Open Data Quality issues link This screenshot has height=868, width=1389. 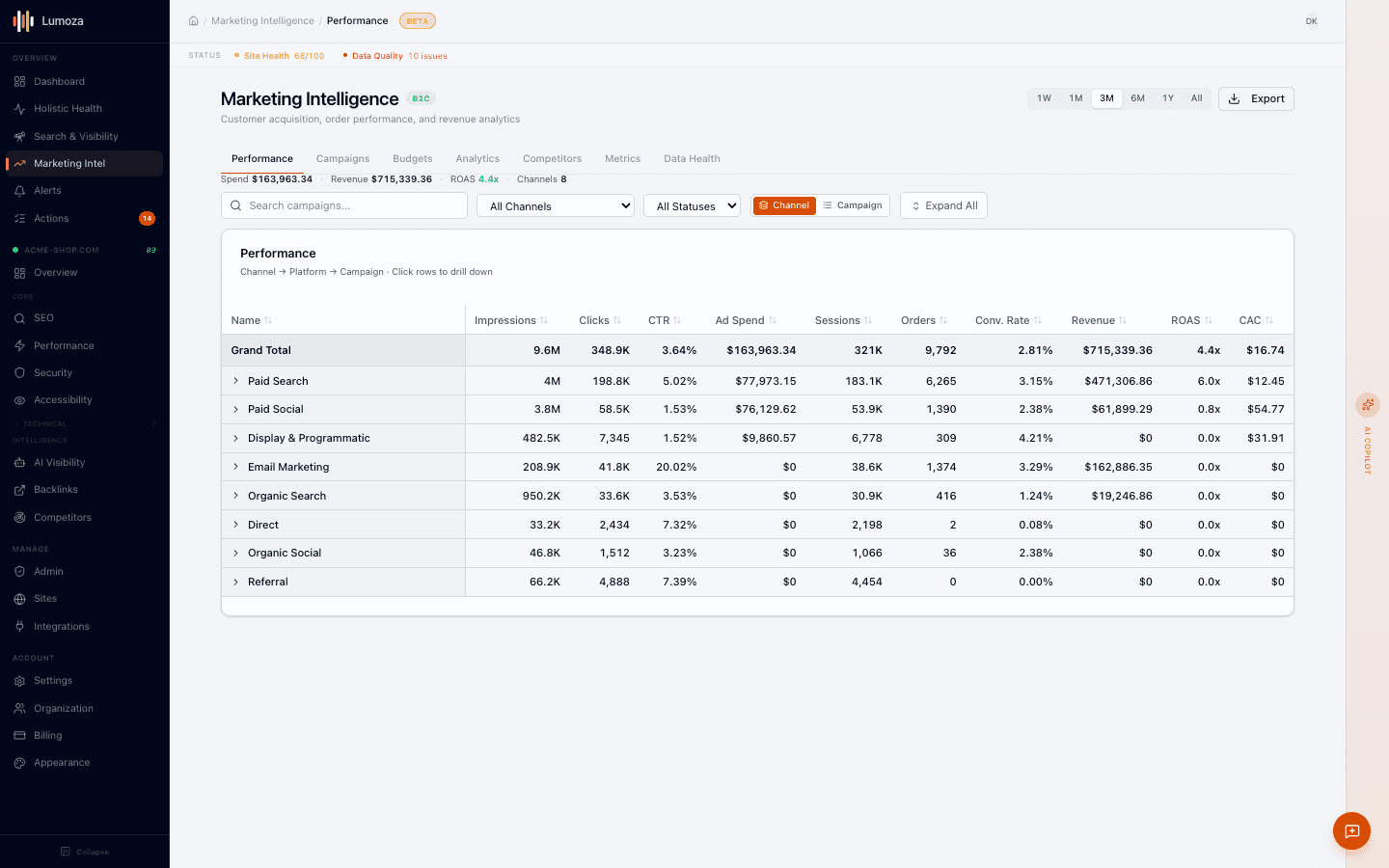395,56
